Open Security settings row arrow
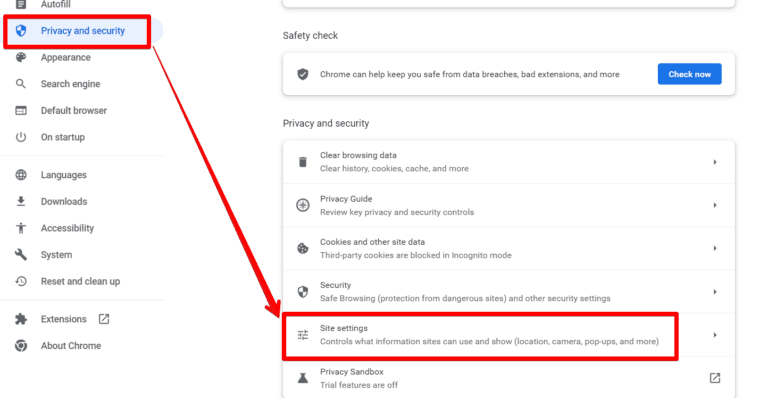The height and width of the screenshot is (398, 768). [715, 292]
